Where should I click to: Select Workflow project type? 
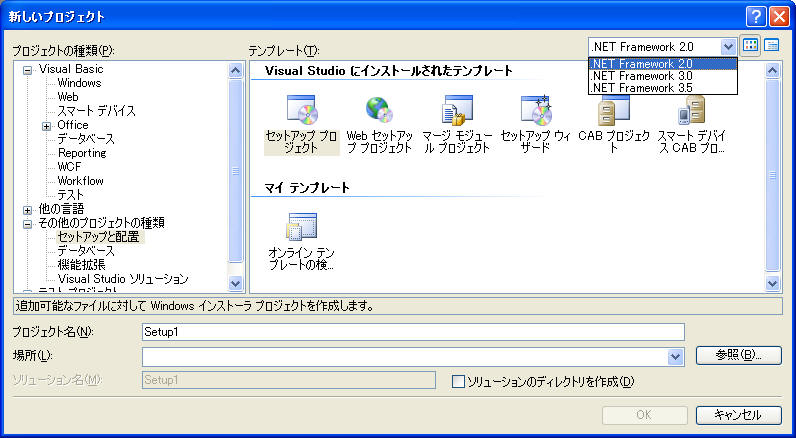coord(80,181)
